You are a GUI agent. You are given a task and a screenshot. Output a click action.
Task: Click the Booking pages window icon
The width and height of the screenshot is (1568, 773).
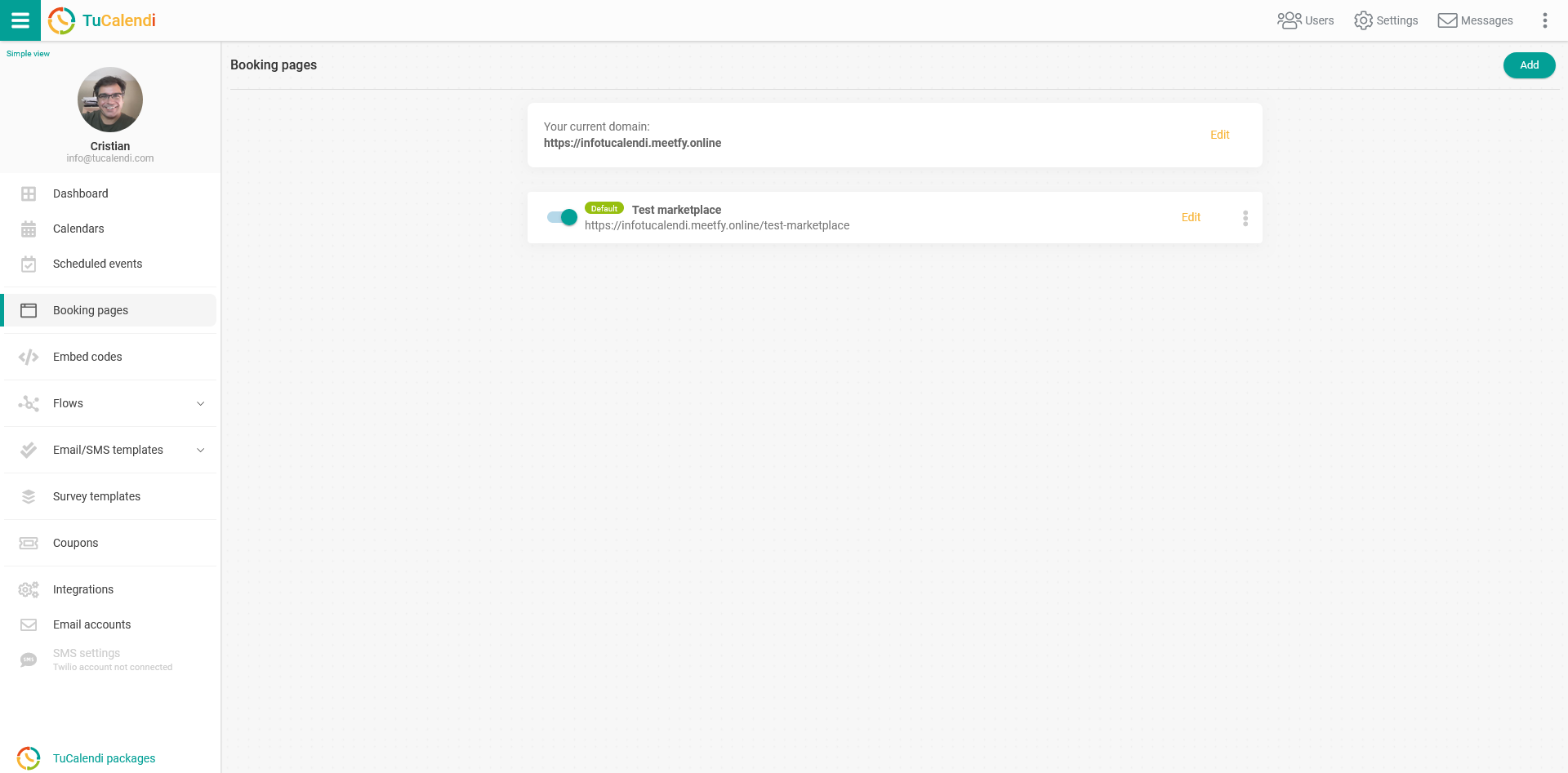[x=29, y=310]
